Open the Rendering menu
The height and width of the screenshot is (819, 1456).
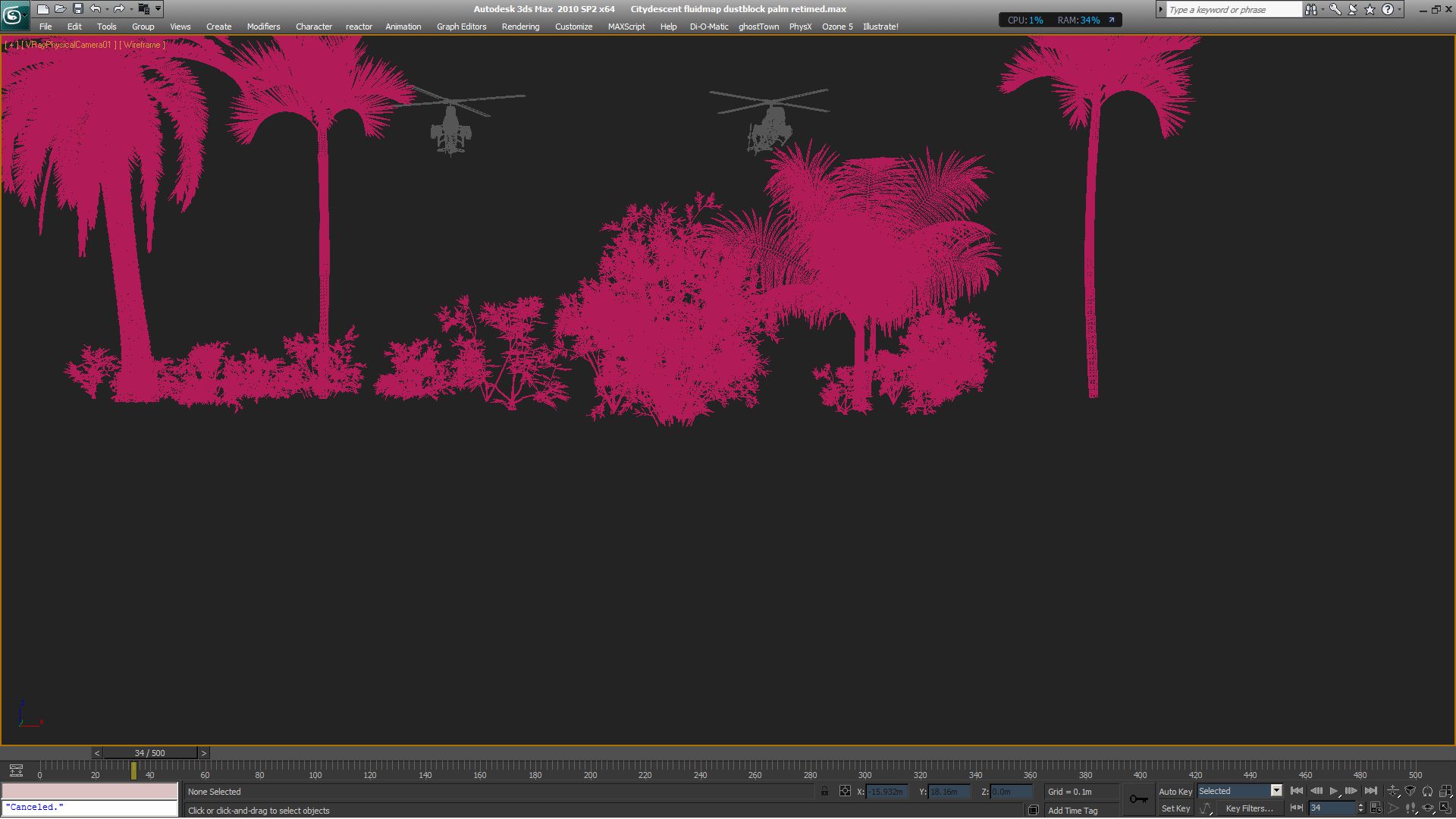coord(520,27)
